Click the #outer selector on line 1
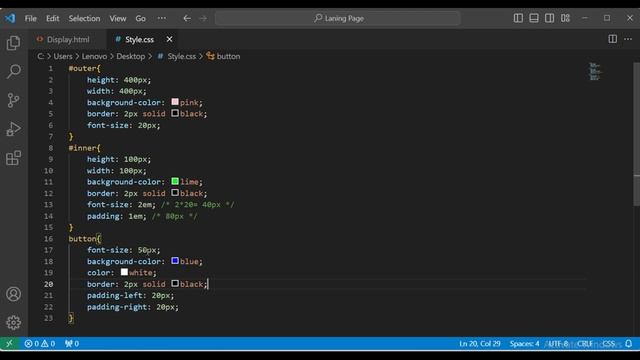 click(x=82, y=69)
